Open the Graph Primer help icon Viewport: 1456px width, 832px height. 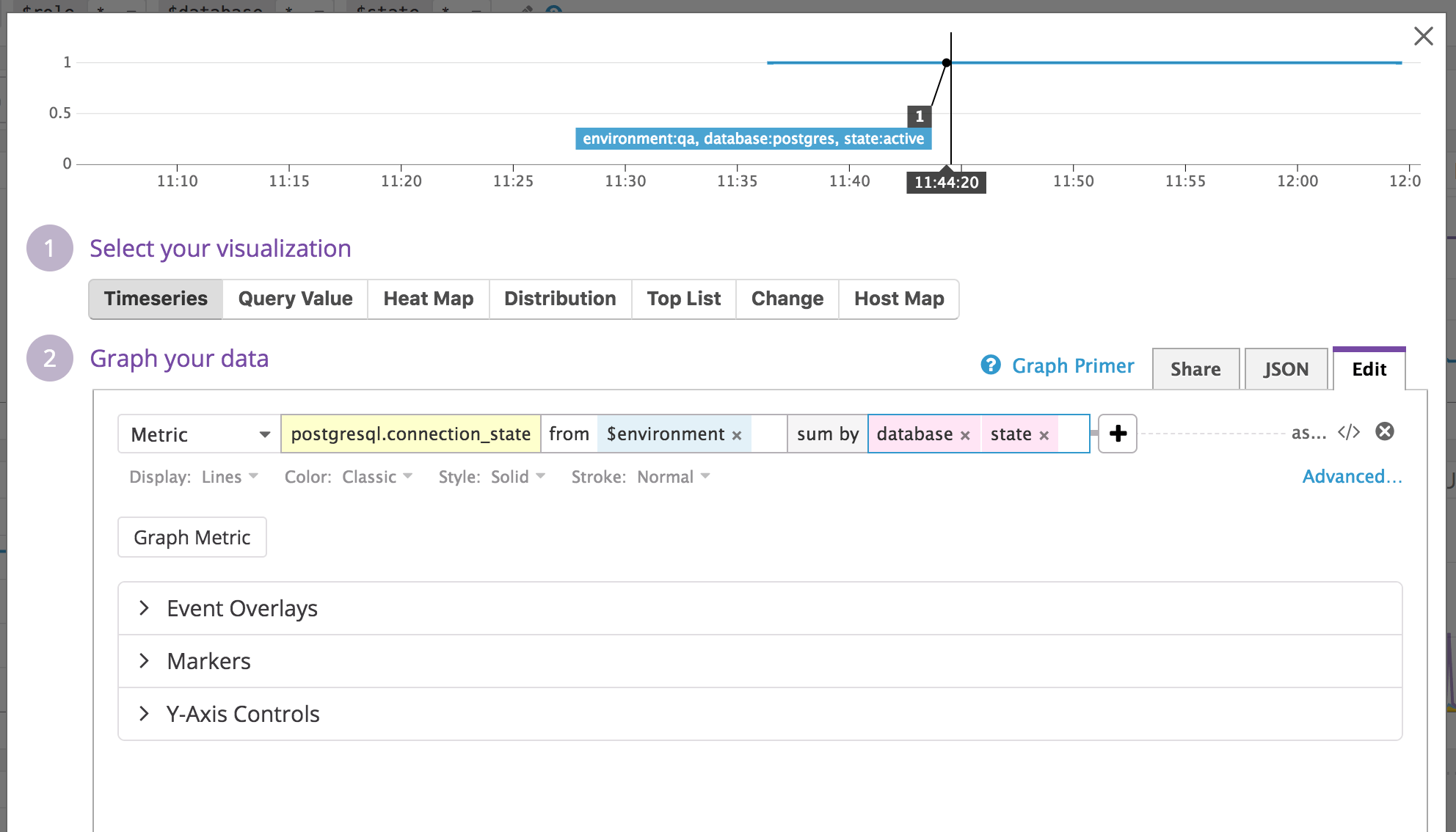coord(991,365)
